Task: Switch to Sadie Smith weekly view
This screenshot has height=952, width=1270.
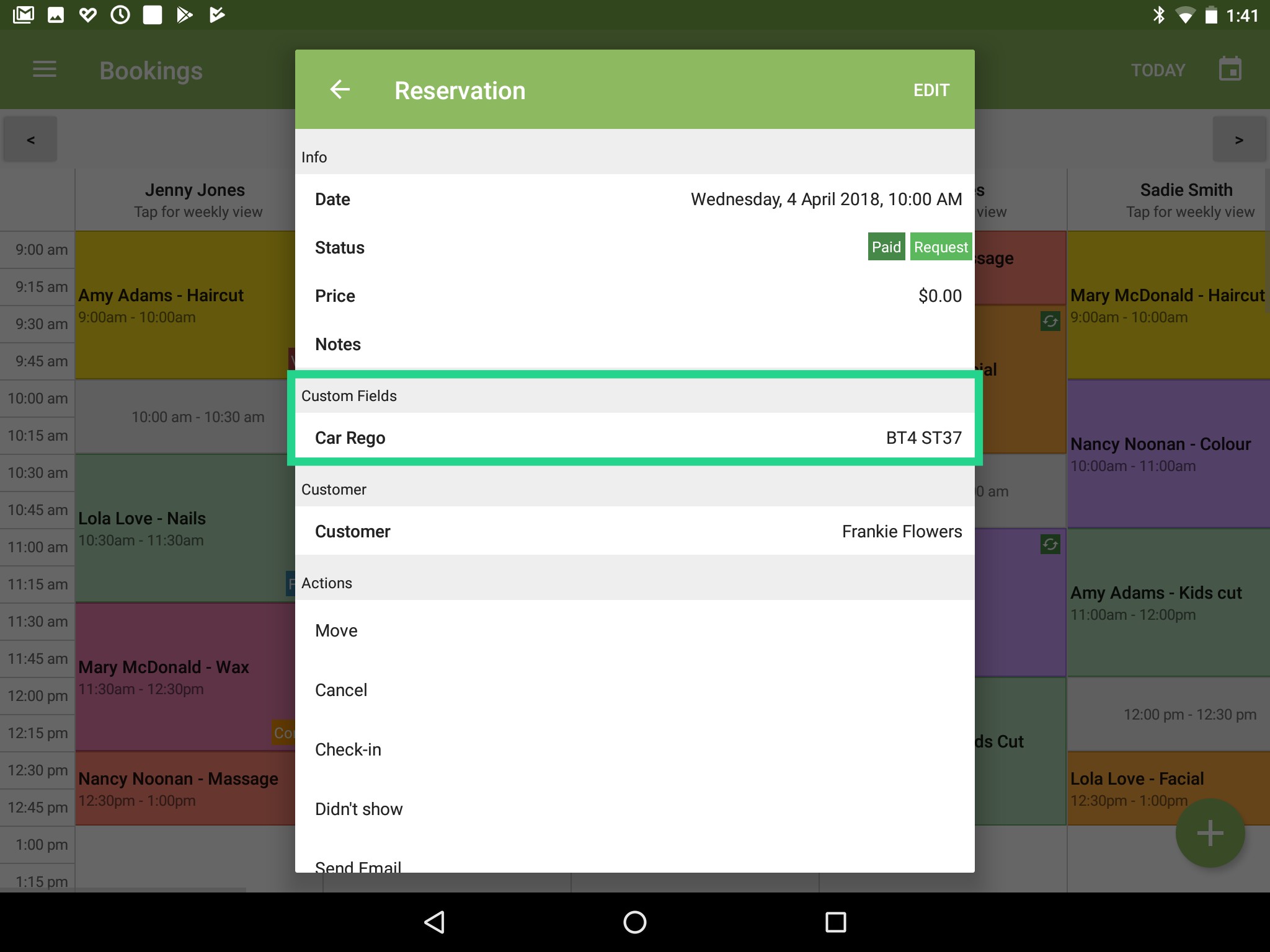Action: pyautogui.click(x=1186, y=200)
